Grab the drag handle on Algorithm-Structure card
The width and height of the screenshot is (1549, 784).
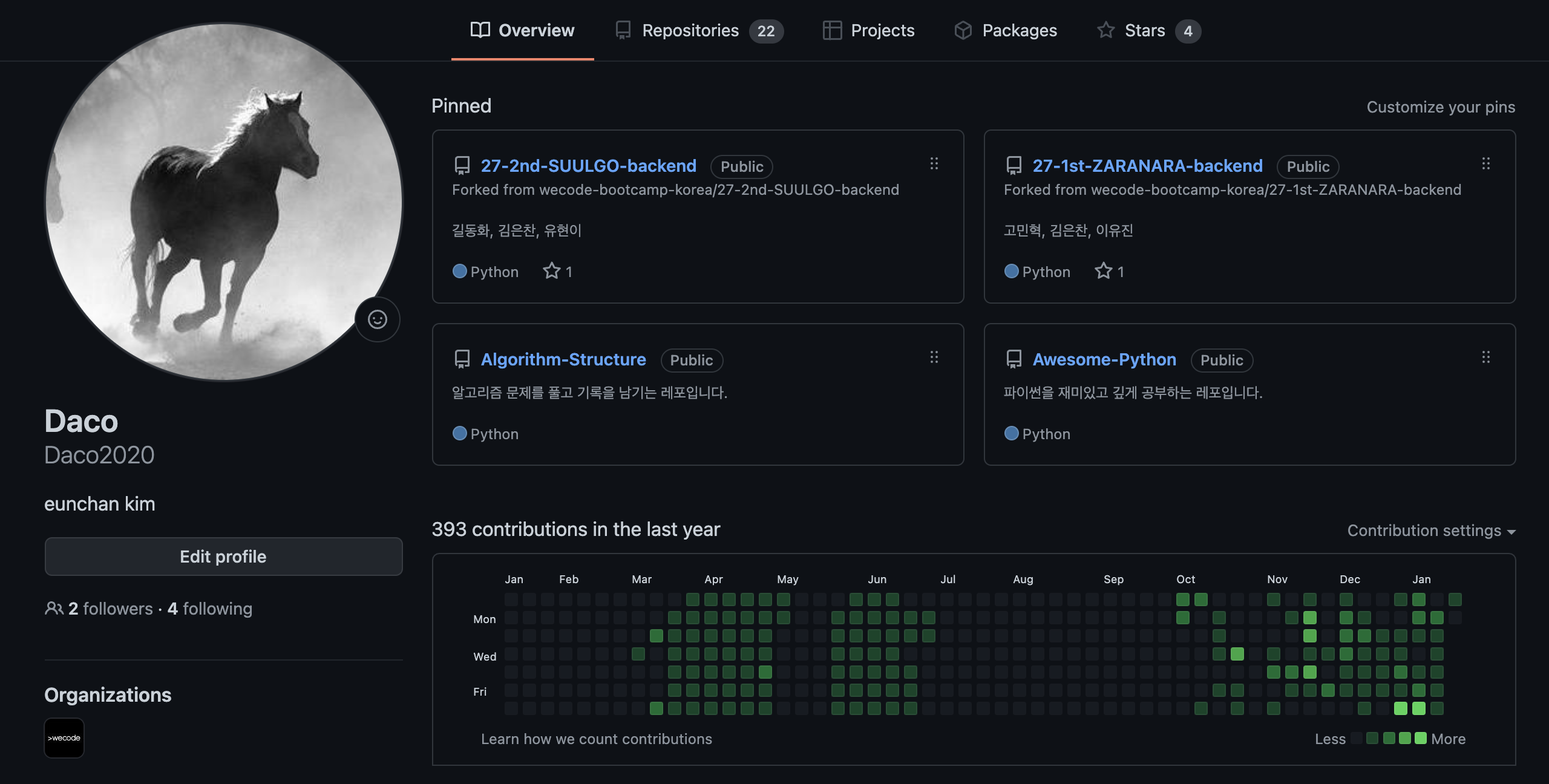tap(934, 358)
